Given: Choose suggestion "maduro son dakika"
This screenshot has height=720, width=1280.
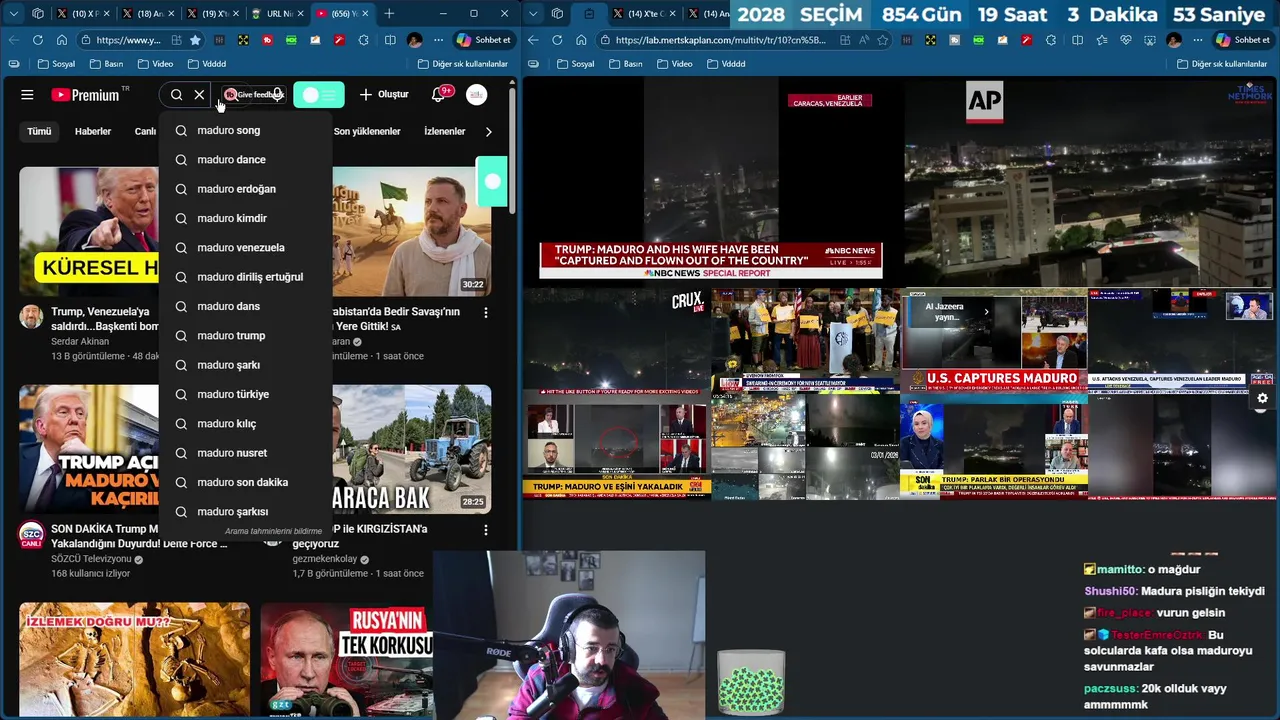Looking at the screenshot, I should [x=245, y=482].
